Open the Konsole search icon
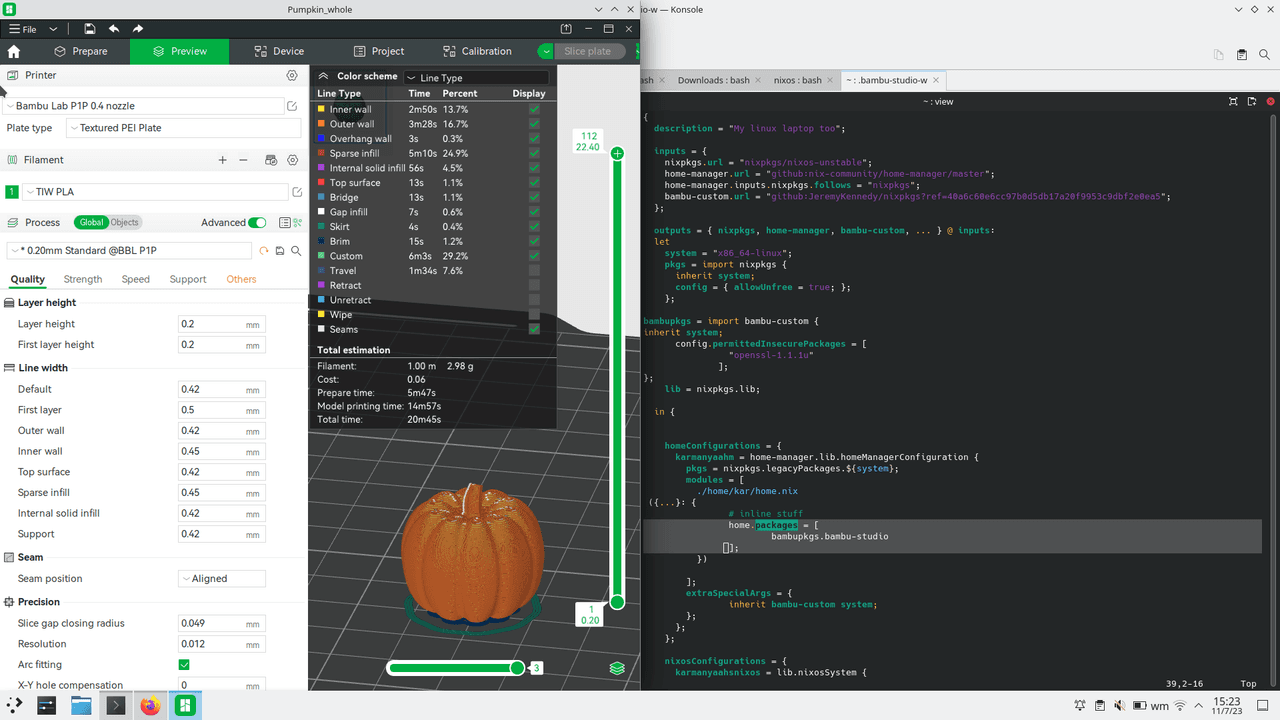Image resolution: width=1280 pixels, height=720 pixels. (1266, 54)
